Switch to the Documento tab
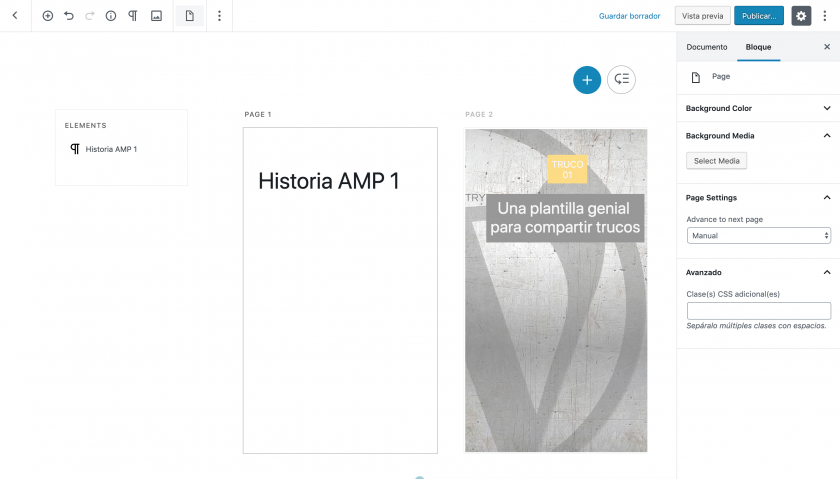 [x=707, y=47]
